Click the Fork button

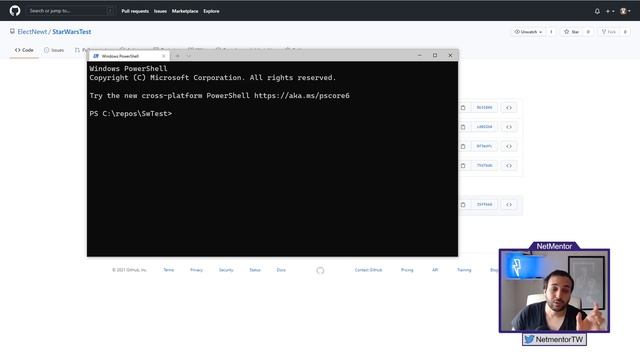tap(609, 31)
